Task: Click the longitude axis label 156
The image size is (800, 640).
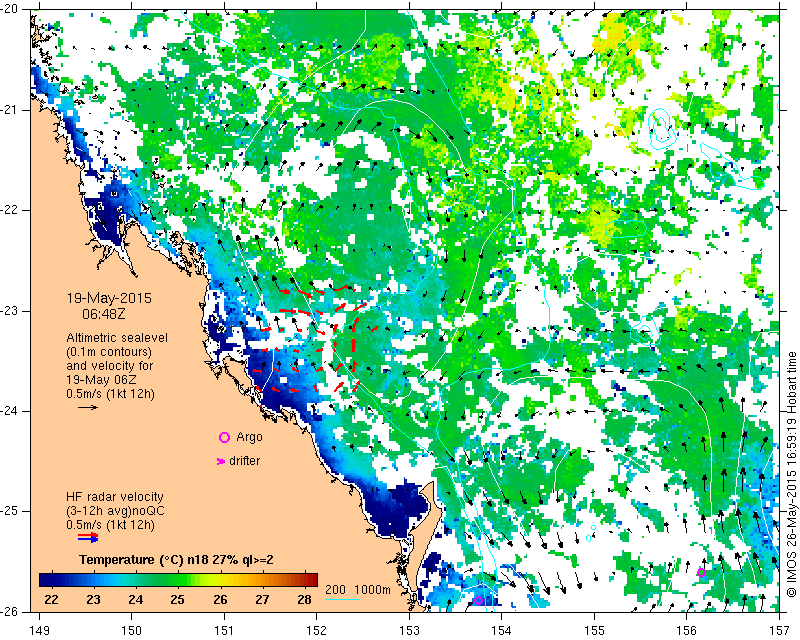Action: (x=687, y=631)
